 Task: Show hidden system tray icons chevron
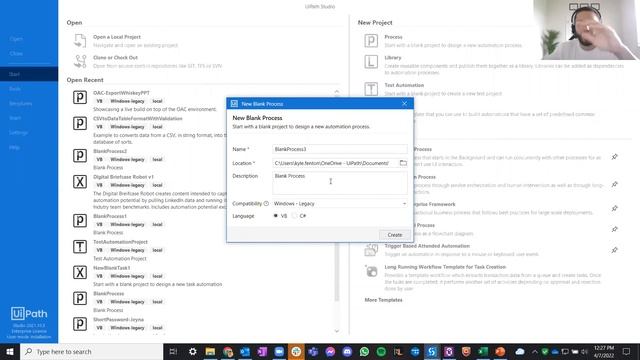tap(534, 351)
